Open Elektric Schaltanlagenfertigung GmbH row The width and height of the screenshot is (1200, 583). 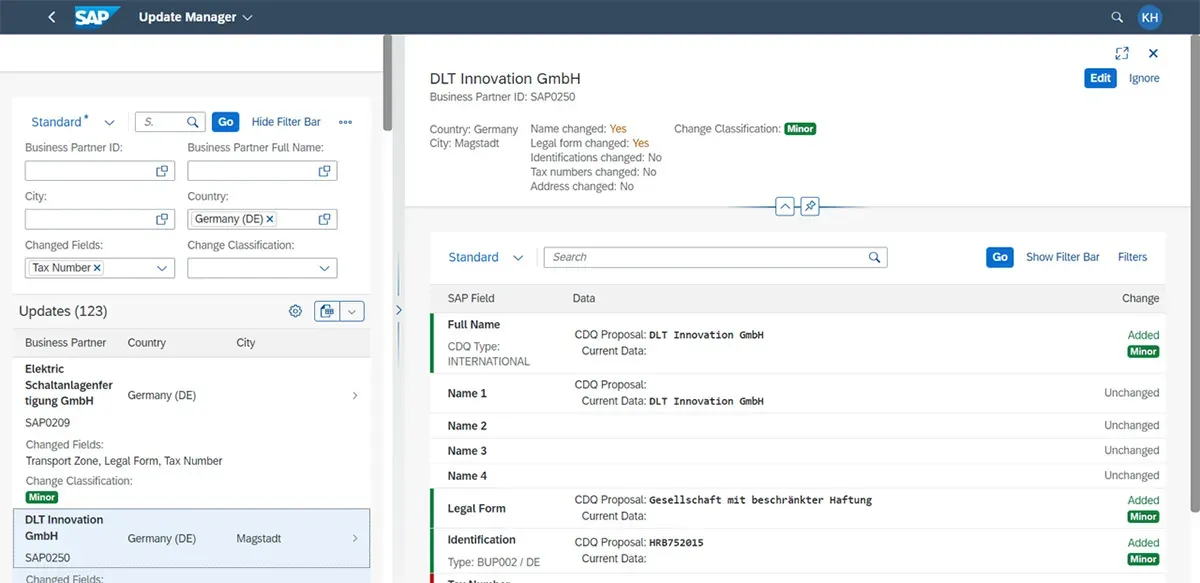point(191,432)
